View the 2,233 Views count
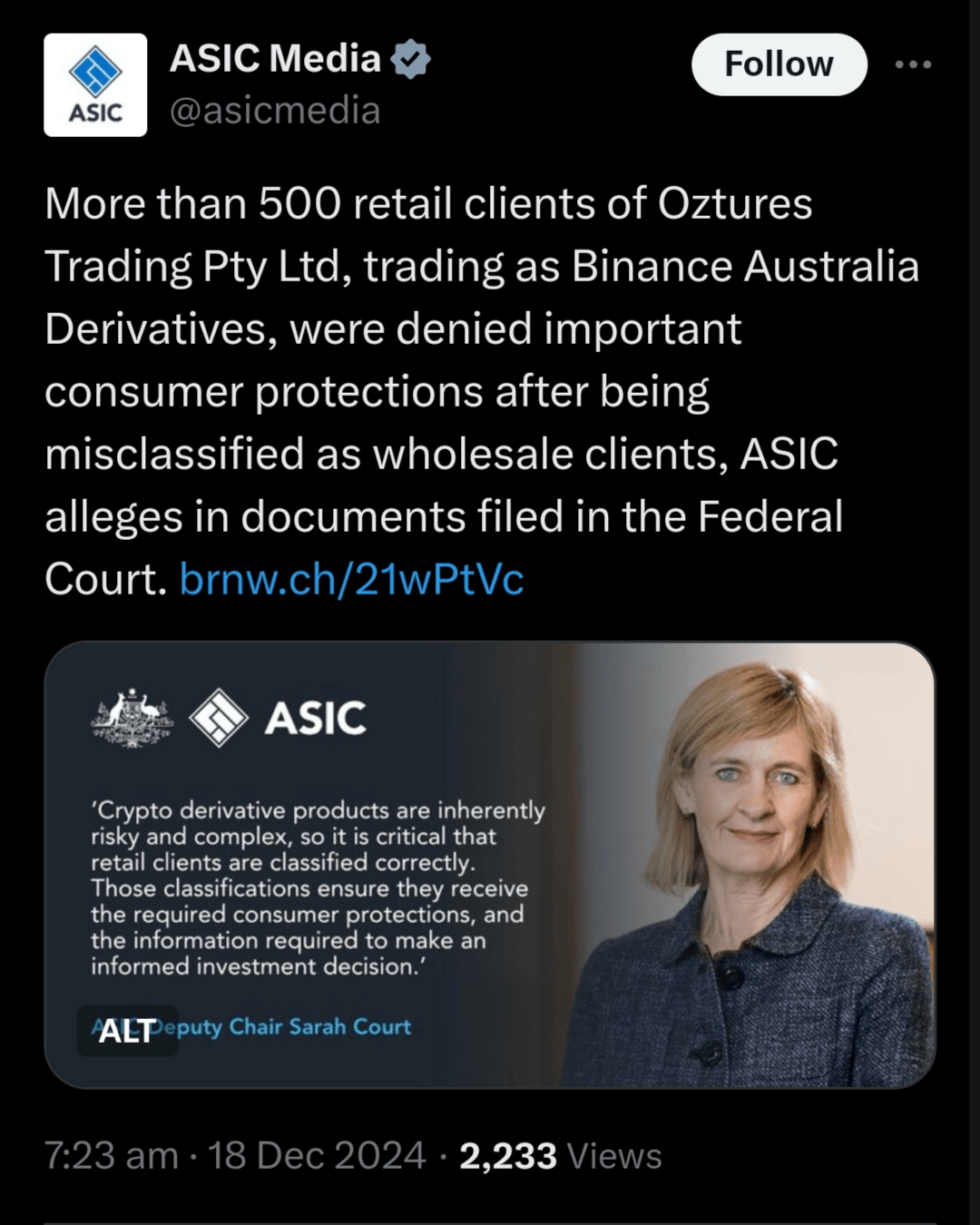This screenshot has height=1225, width=980. 560,1156
